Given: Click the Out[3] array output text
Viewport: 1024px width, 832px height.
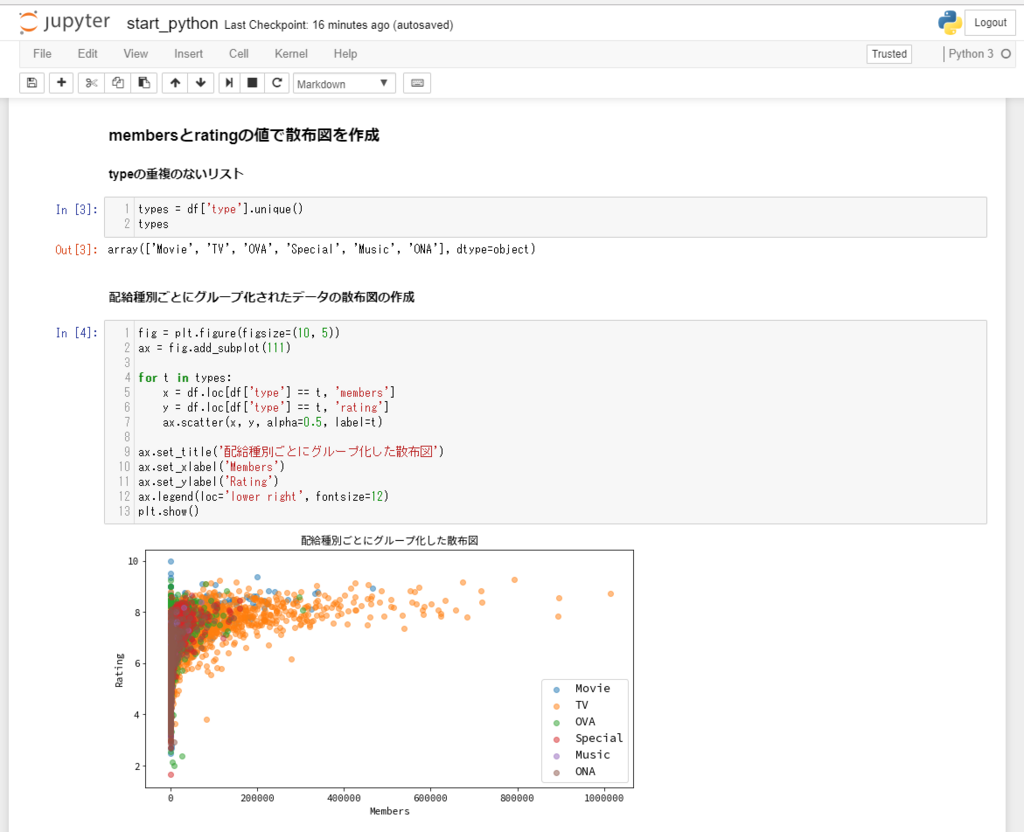Looking at the screenshot, I should coord(321,249).
